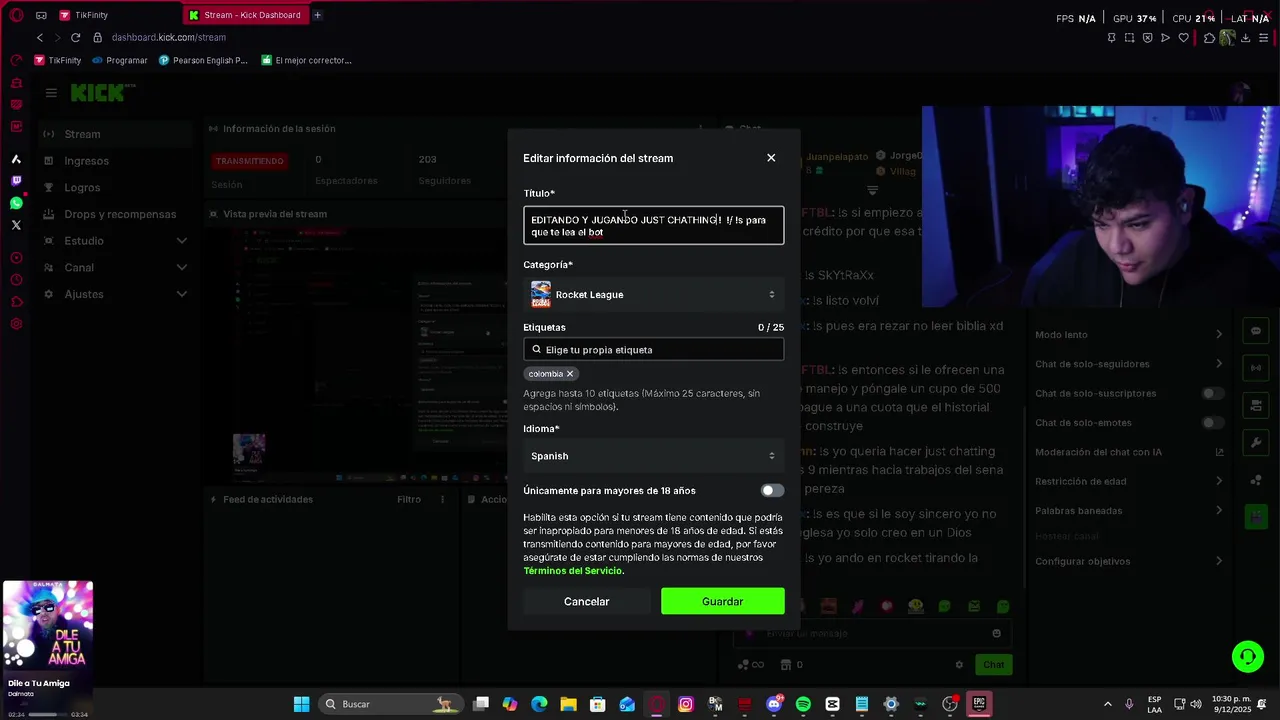This screenshot has width=1280, height=720.
Task: Open the Categoría dropdown showing Rocket League
Action: tap(654, 294)
